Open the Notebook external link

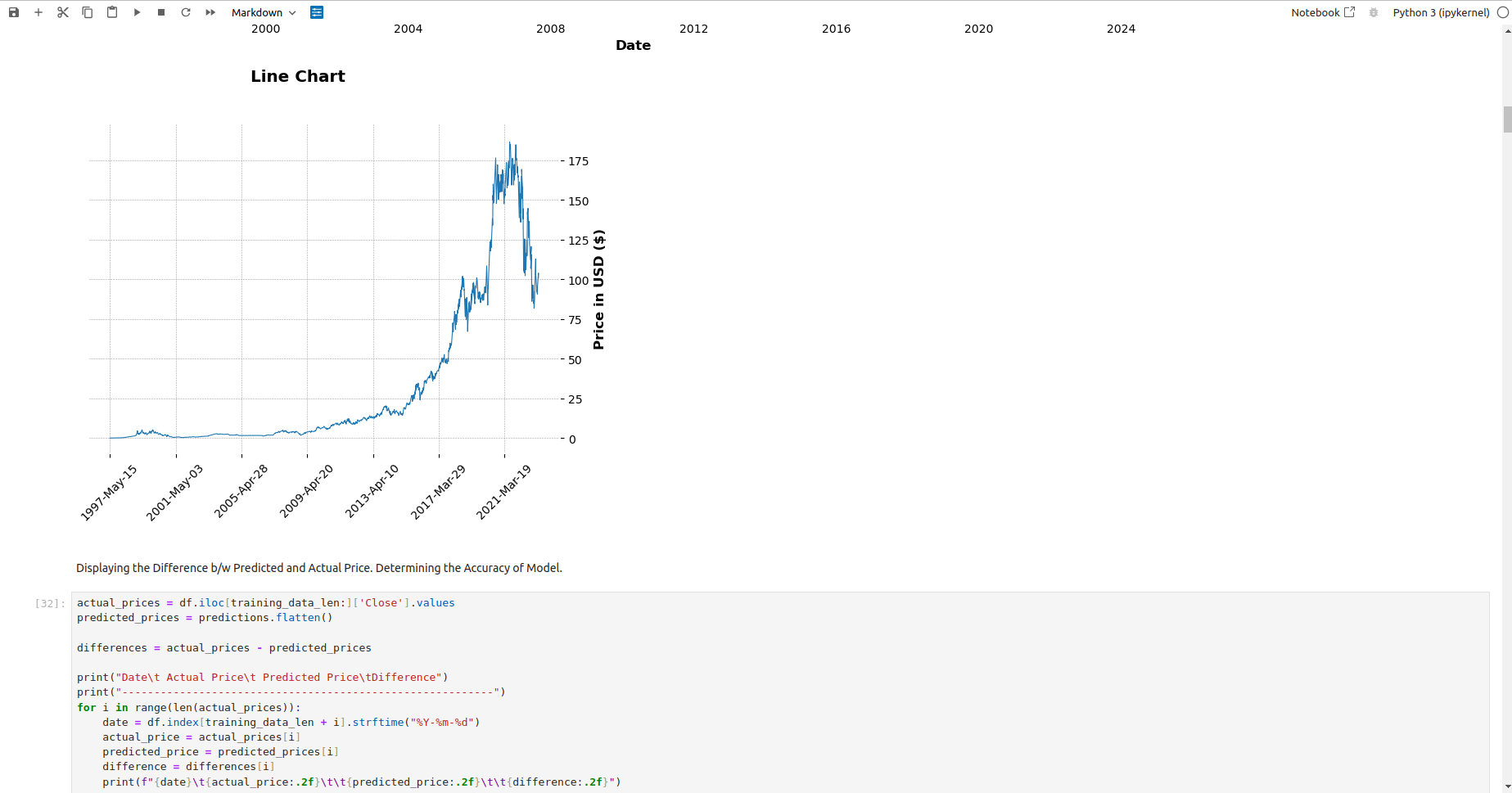click(1348, 12)
